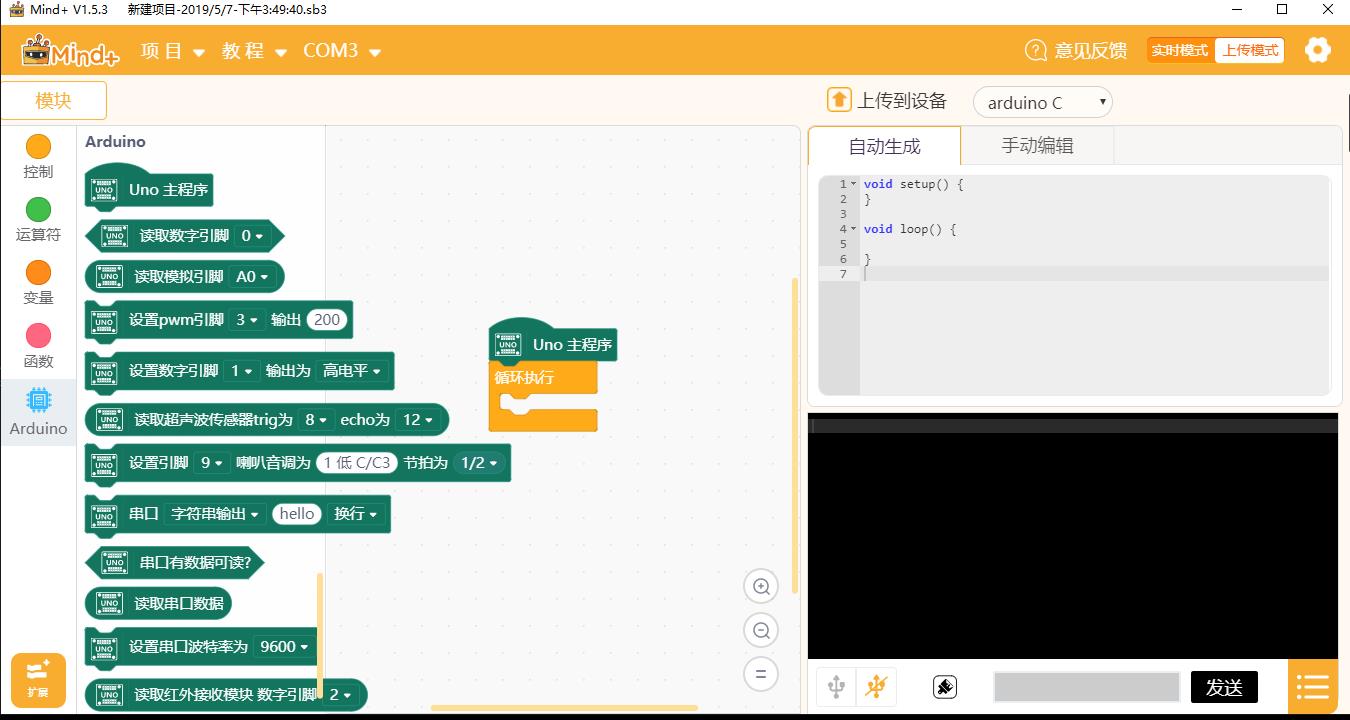Click Uno icon on palette Uno 主程序 block
The width and height of the screenshot is (1350, 720).
point(104,190)
